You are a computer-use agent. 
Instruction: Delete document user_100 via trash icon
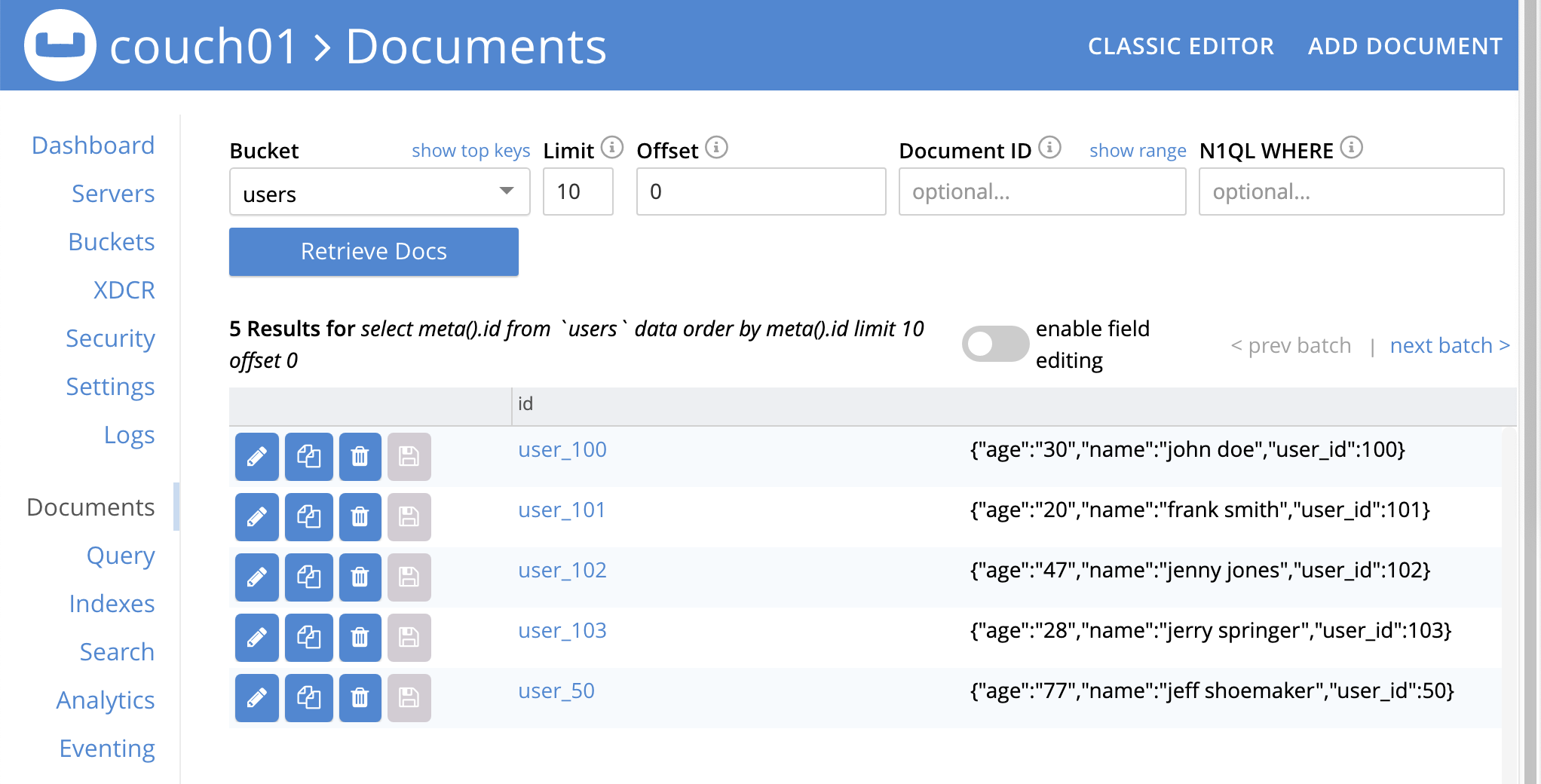coord(360,457)
